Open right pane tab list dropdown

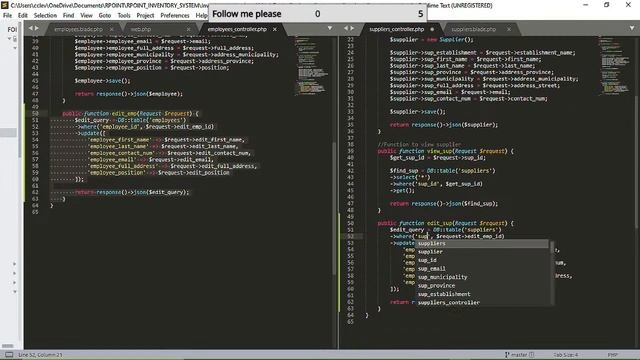click(632, 28)
